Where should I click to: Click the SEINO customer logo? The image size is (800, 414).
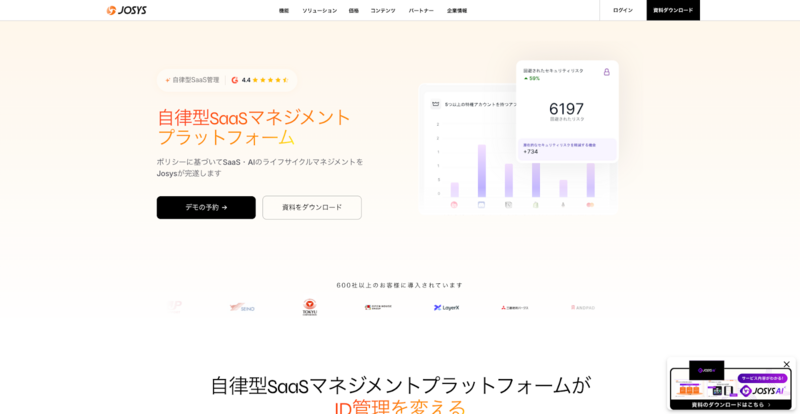point(241,307)
